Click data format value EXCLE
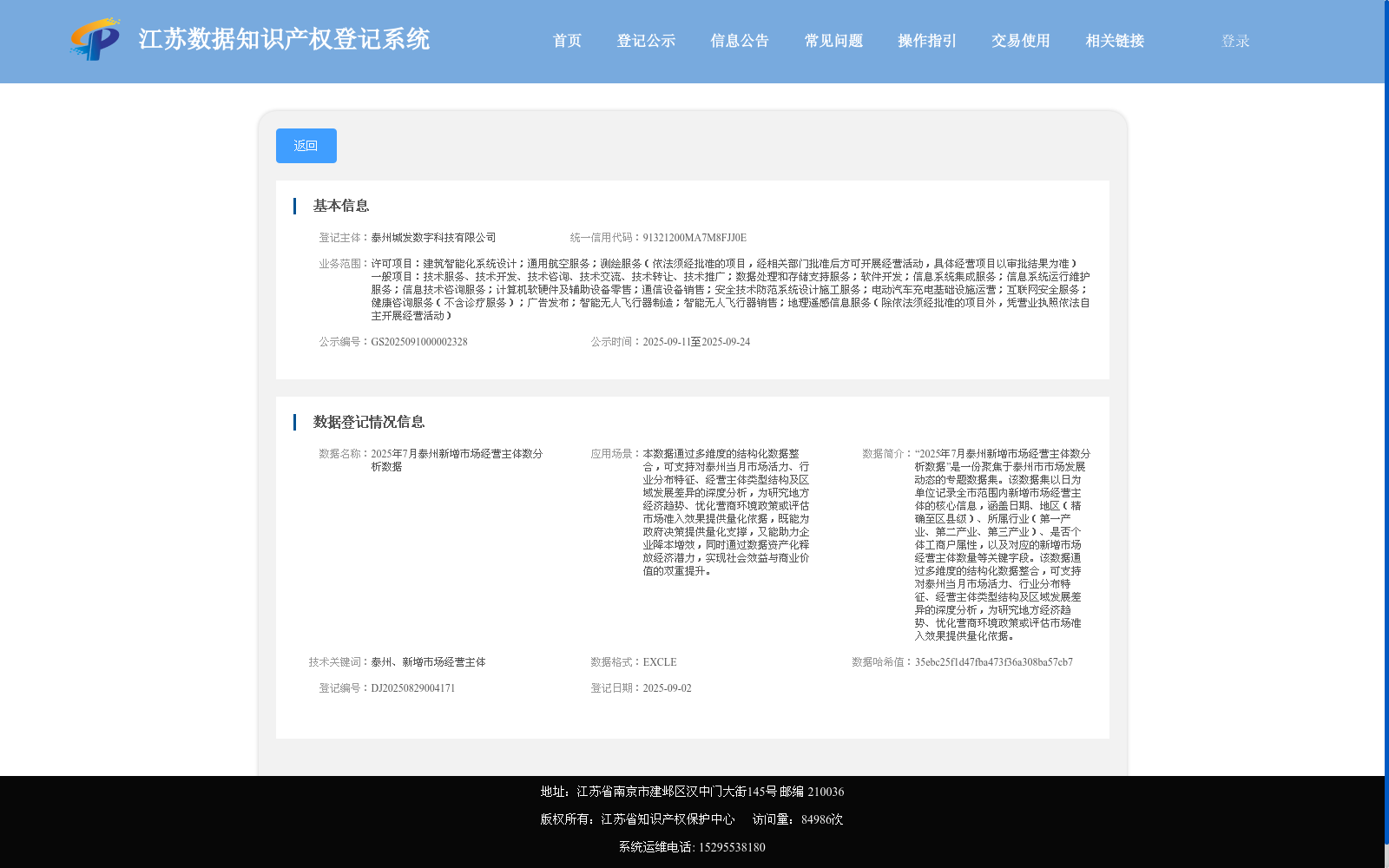This screenshot has height=868, width=1389. pos(660,662)
